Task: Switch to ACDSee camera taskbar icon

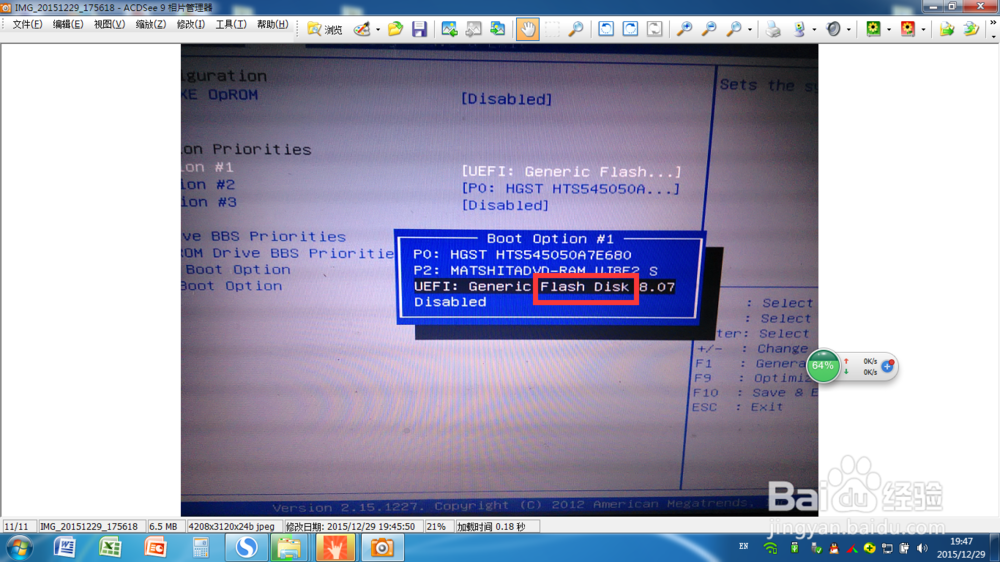Action: [x=382, y=548]
